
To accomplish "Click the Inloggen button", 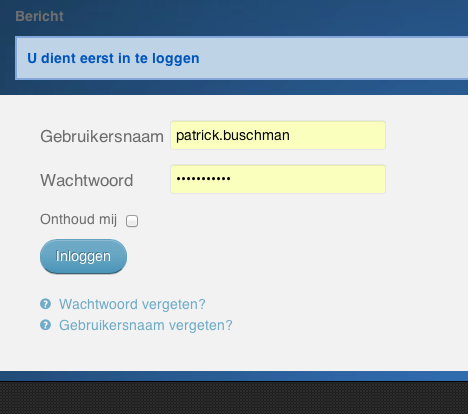I will (83, 256).
